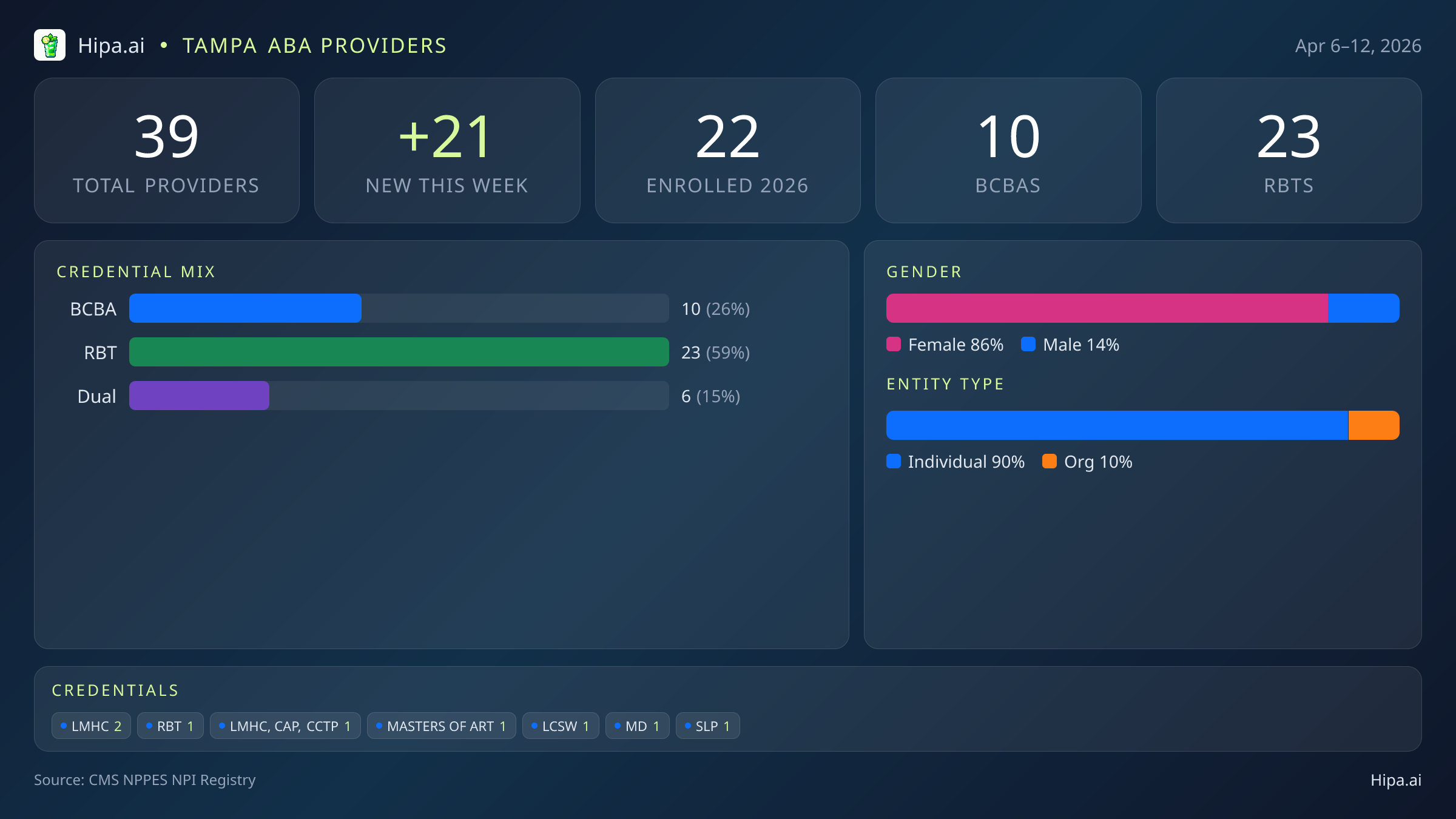The image size is (1456, 819).
Task: Click the SLP credential chip
Action: click(707, 726)
